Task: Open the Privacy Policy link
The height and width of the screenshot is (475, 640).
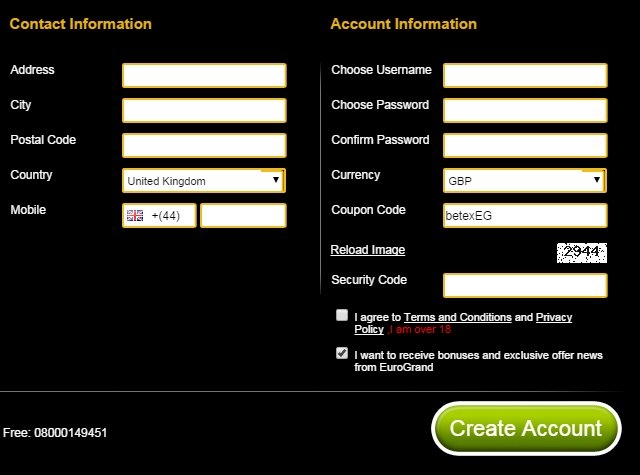Action: tap(554, 317)
